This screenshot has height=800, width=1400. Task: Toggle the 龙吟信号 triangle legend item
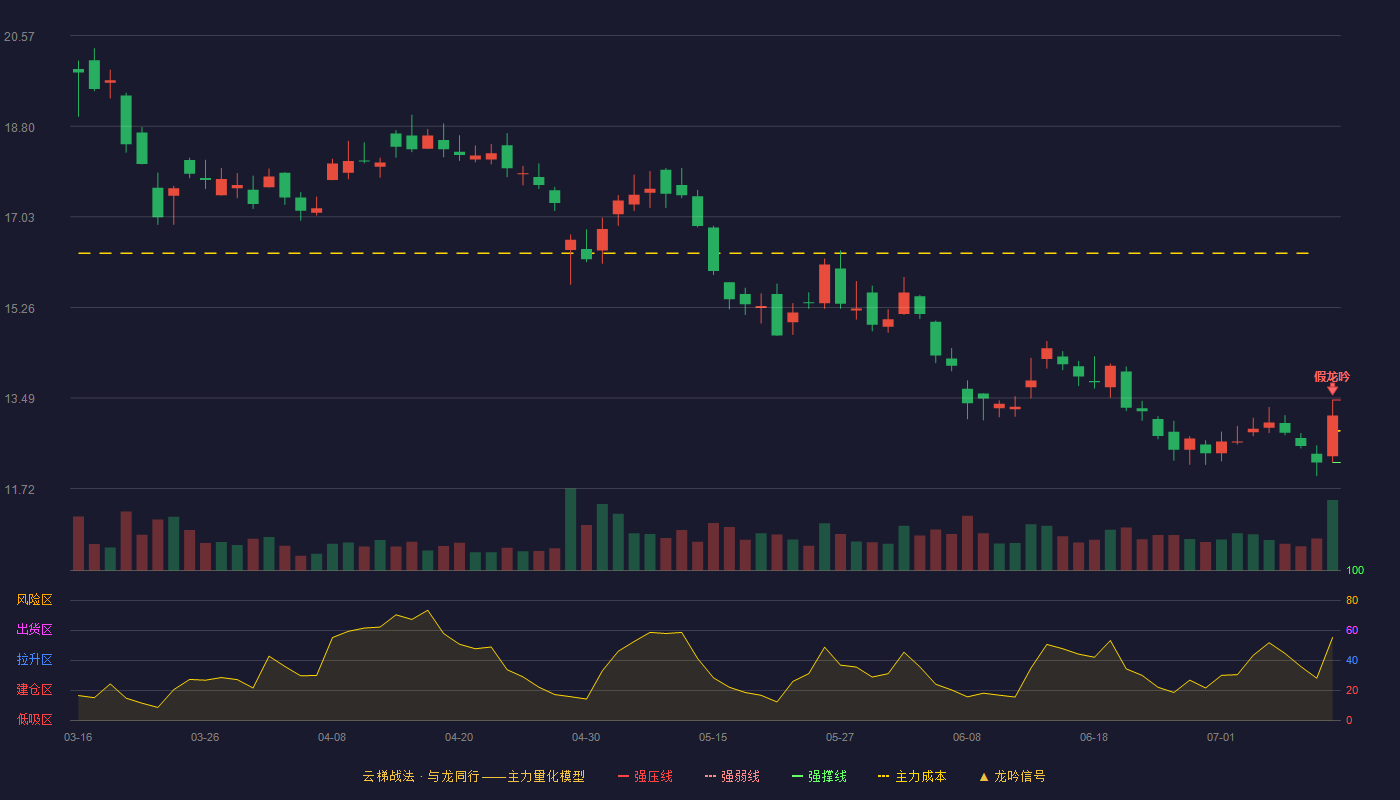pos(1011,776)
